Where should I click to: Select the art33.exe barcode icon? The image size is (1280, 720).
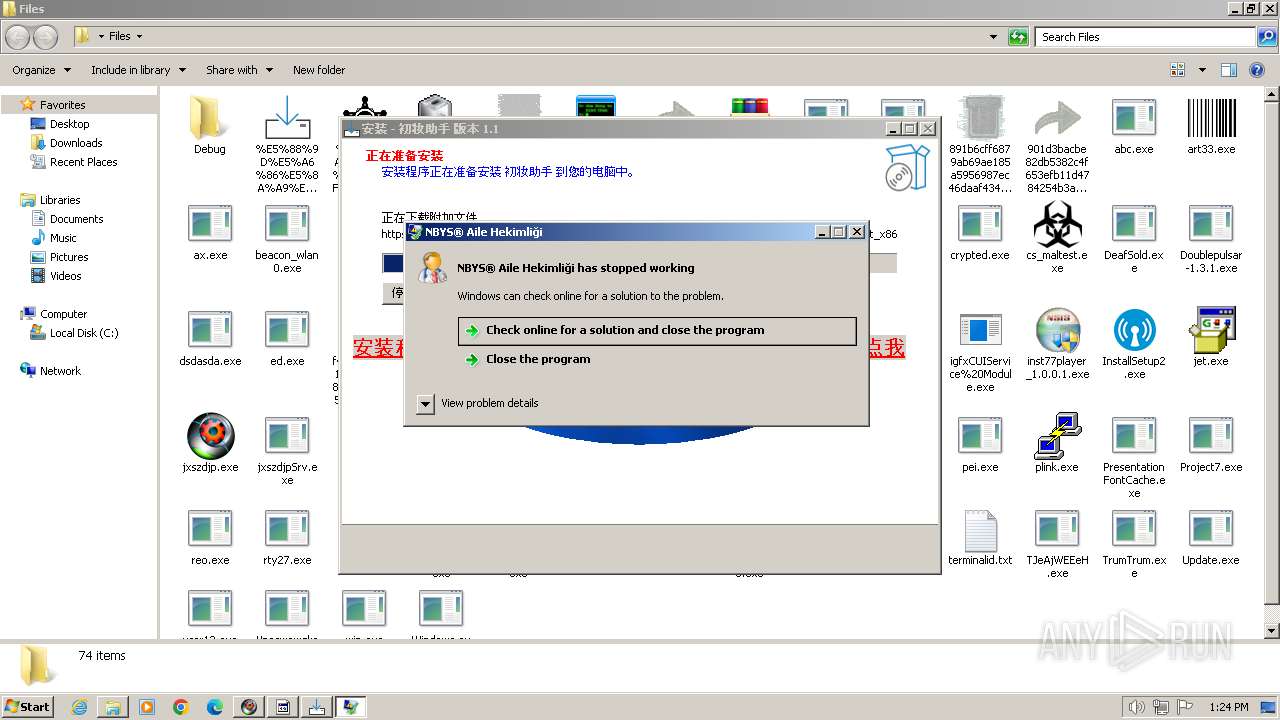tap(1211, 118)
